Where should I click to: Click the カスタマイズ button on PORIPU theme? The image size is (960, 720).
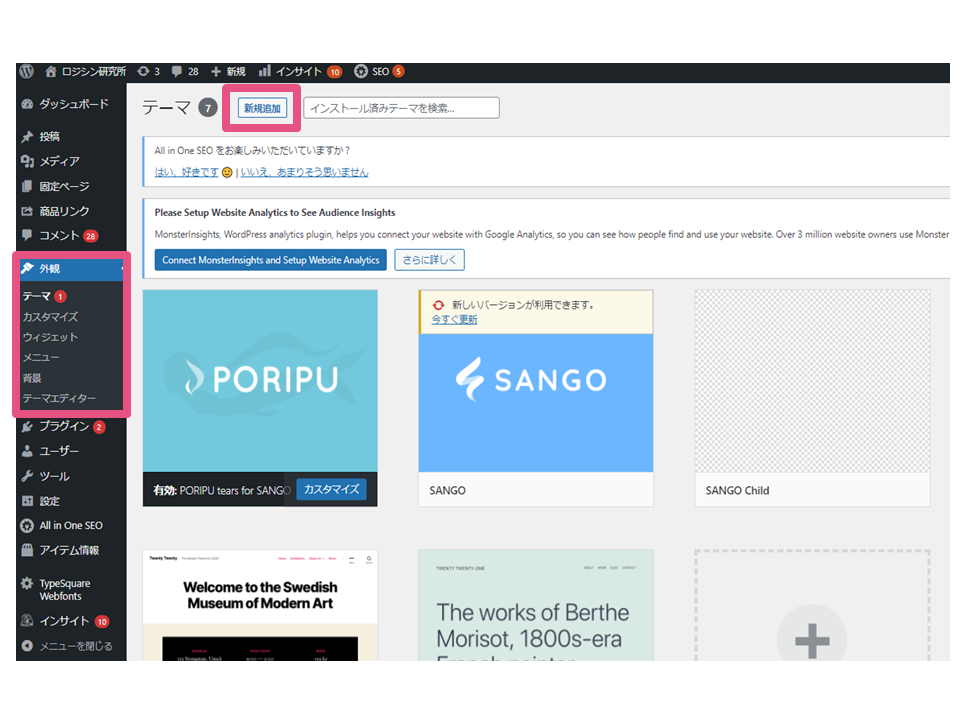[x=331, y=489]
